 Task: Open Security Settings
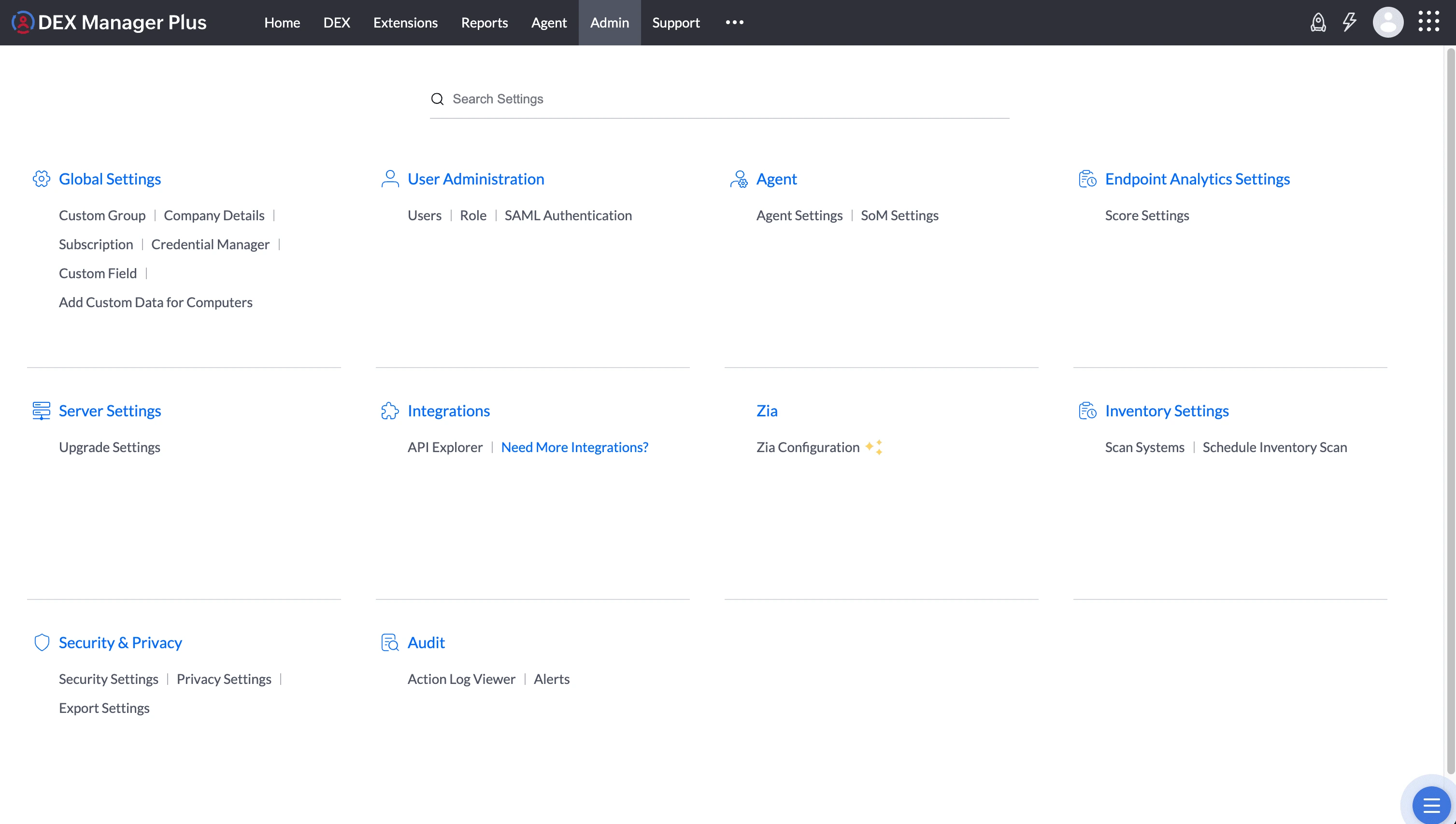109,679
